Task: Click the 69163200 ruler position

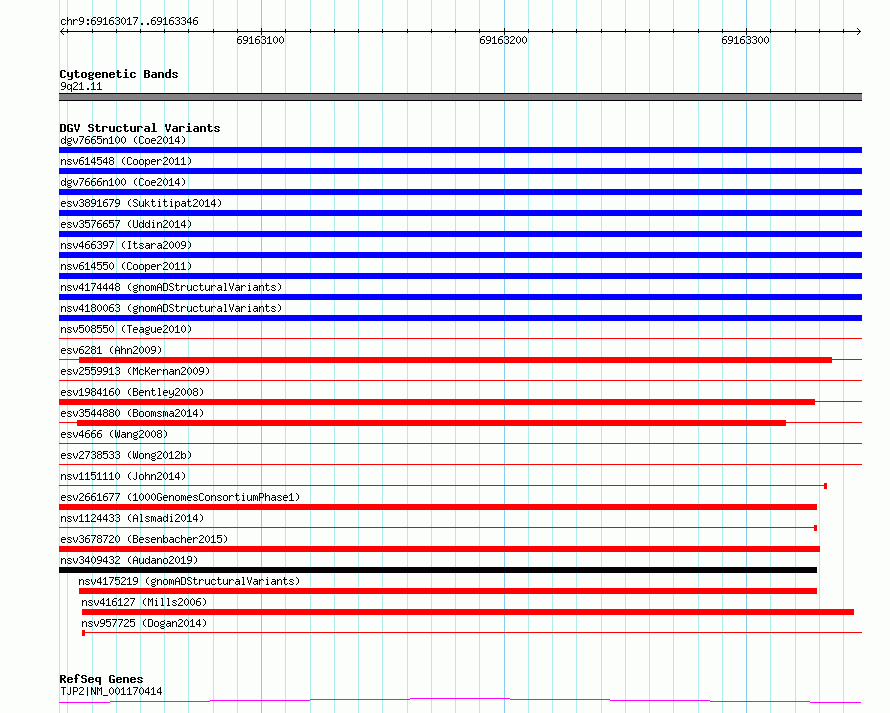Action: coord(503,40)
